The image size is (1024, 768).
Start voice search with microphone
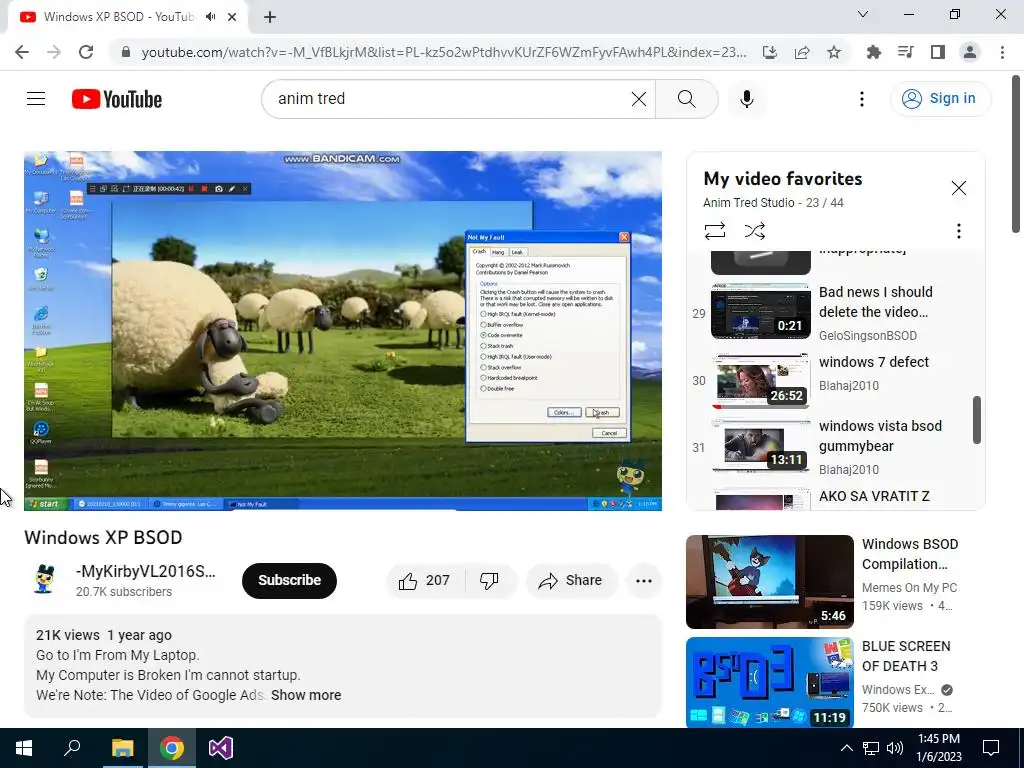746,99
